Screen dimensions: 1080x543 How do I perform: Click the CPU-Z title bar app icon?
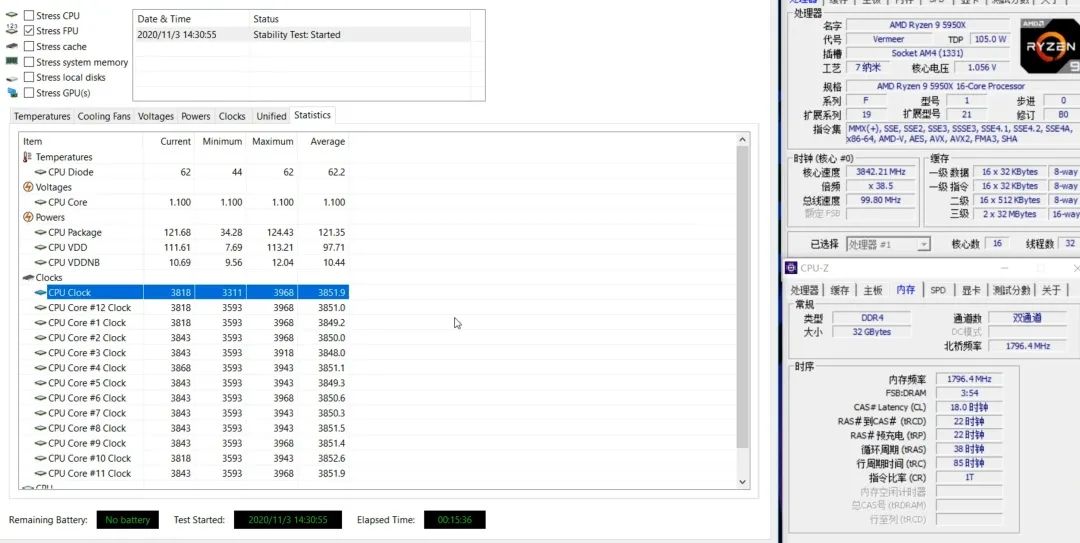click(x=791, y=268)
